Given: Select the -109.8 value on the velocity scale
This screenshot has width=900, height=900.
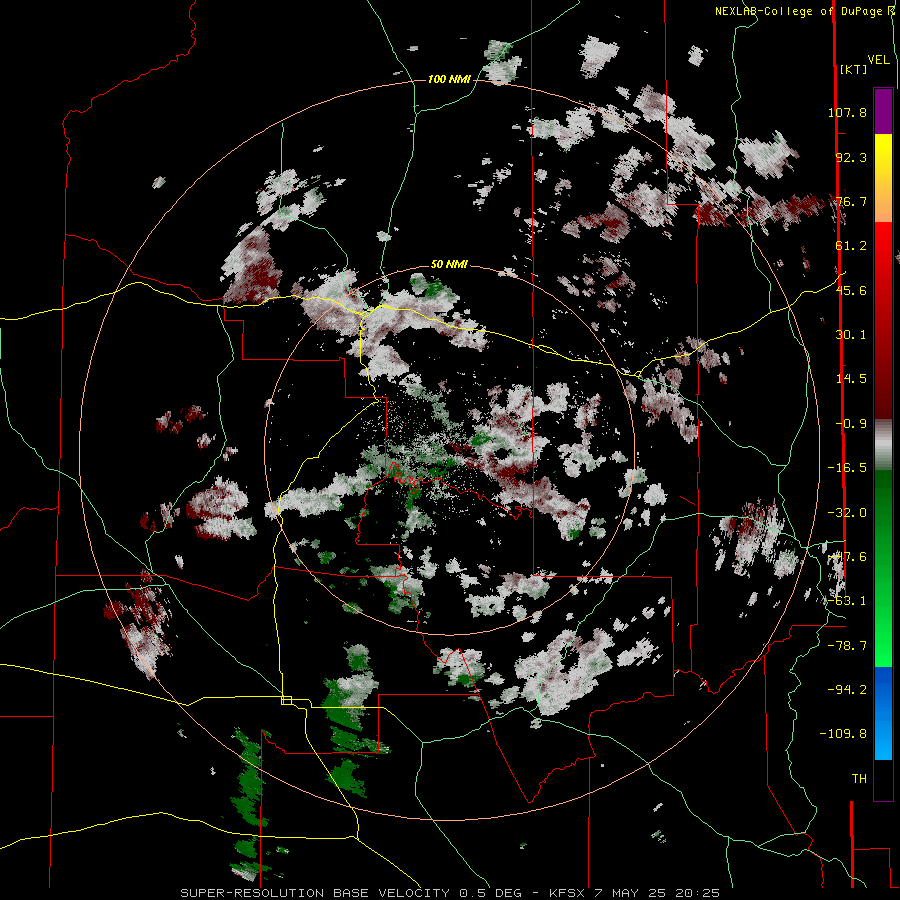Looking at the screenshot, I should tap(843, 734).
